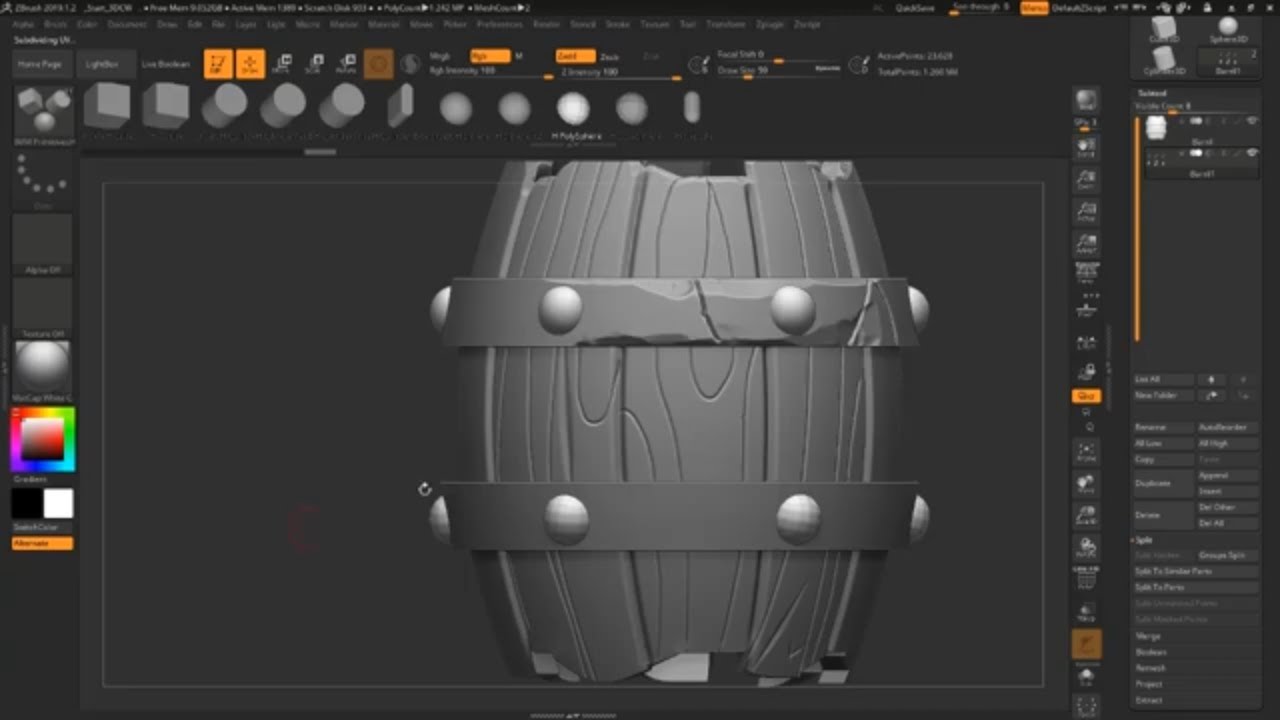Select the Scale transform icon

314,65
